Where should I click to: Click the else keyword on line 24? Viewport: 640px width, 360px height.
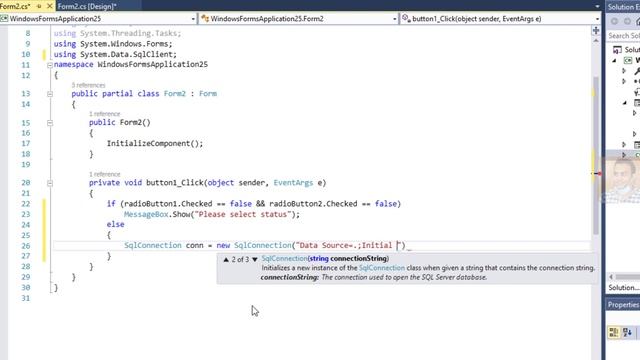[x=116, y=224]
